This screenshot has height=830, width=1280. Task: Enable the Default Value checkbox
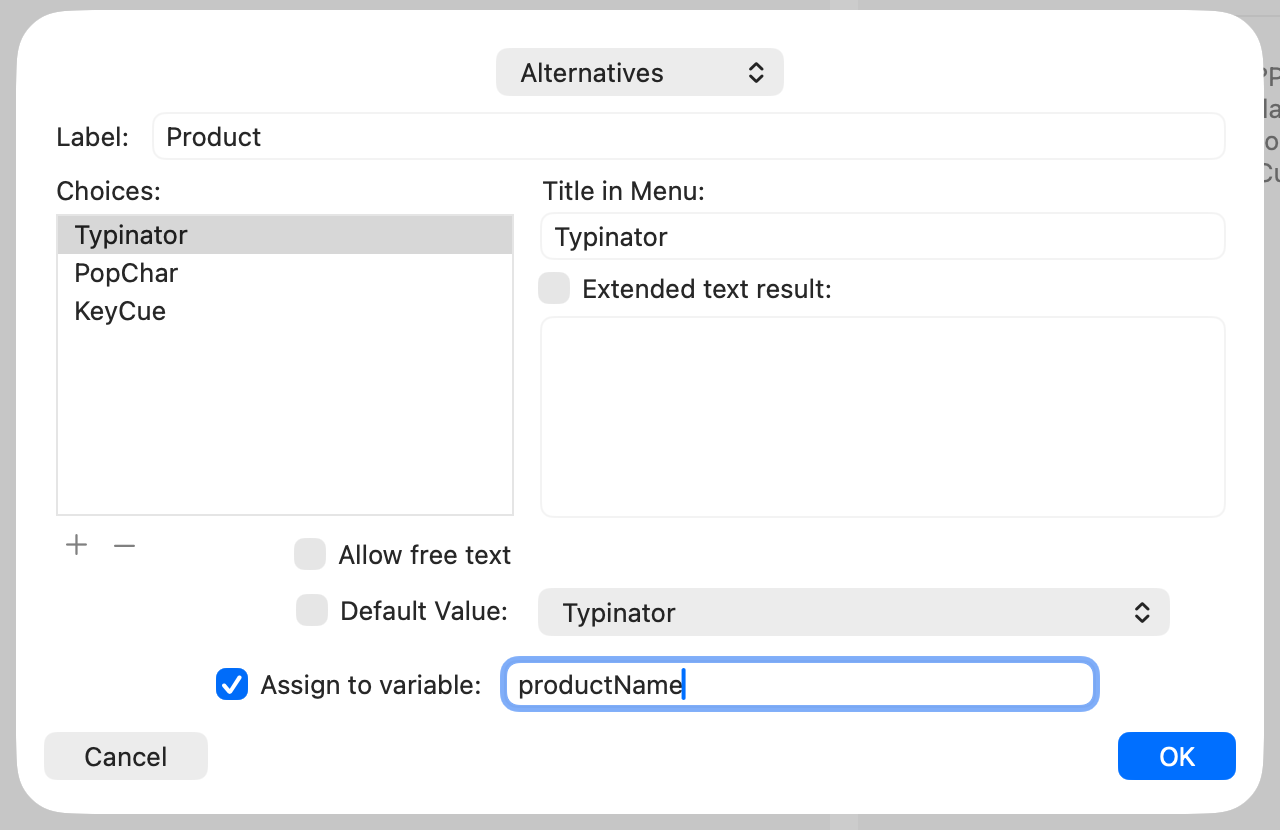click(x=312, y=610)
